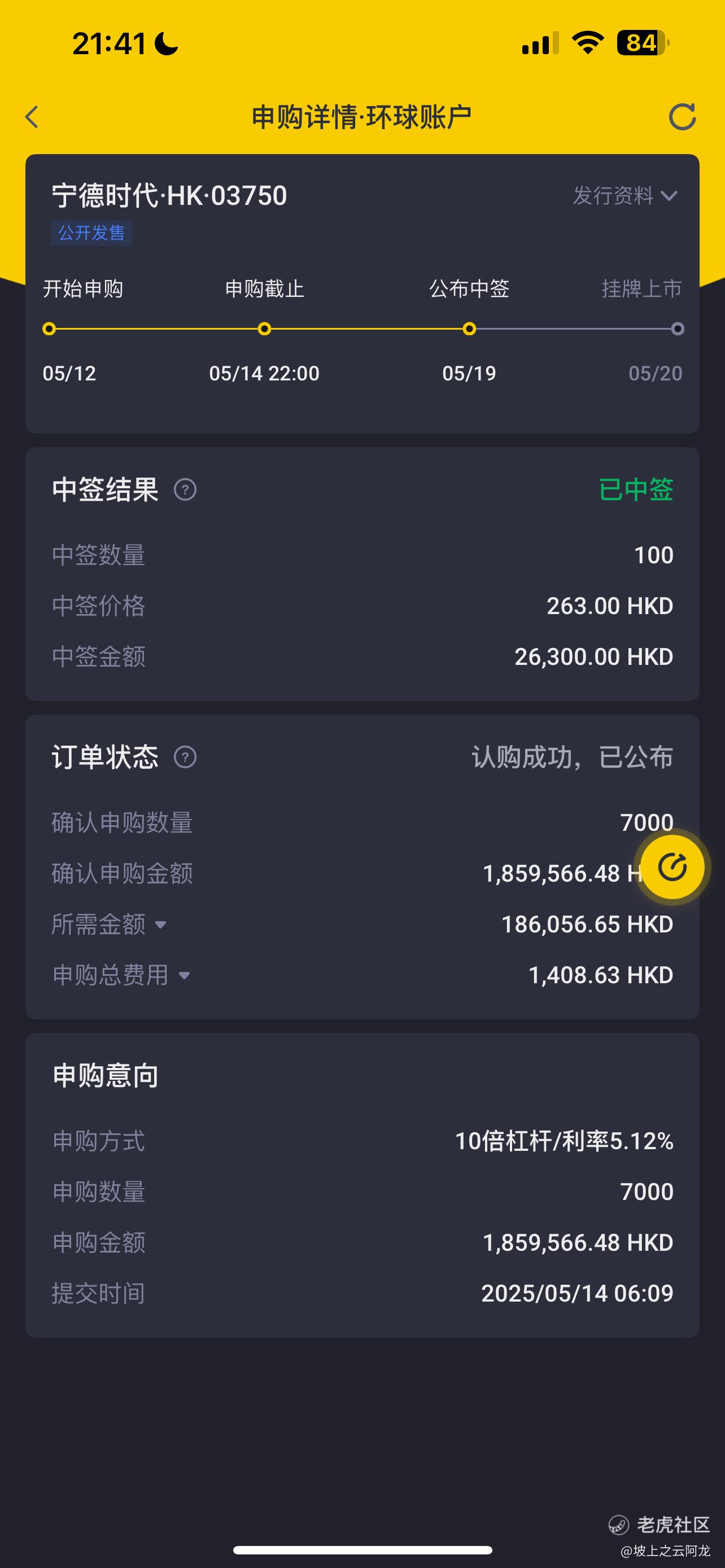This screenshot has height=1568, width=725.
Task: Tap the refresh icon in header
Action: (x=682, y=117)
